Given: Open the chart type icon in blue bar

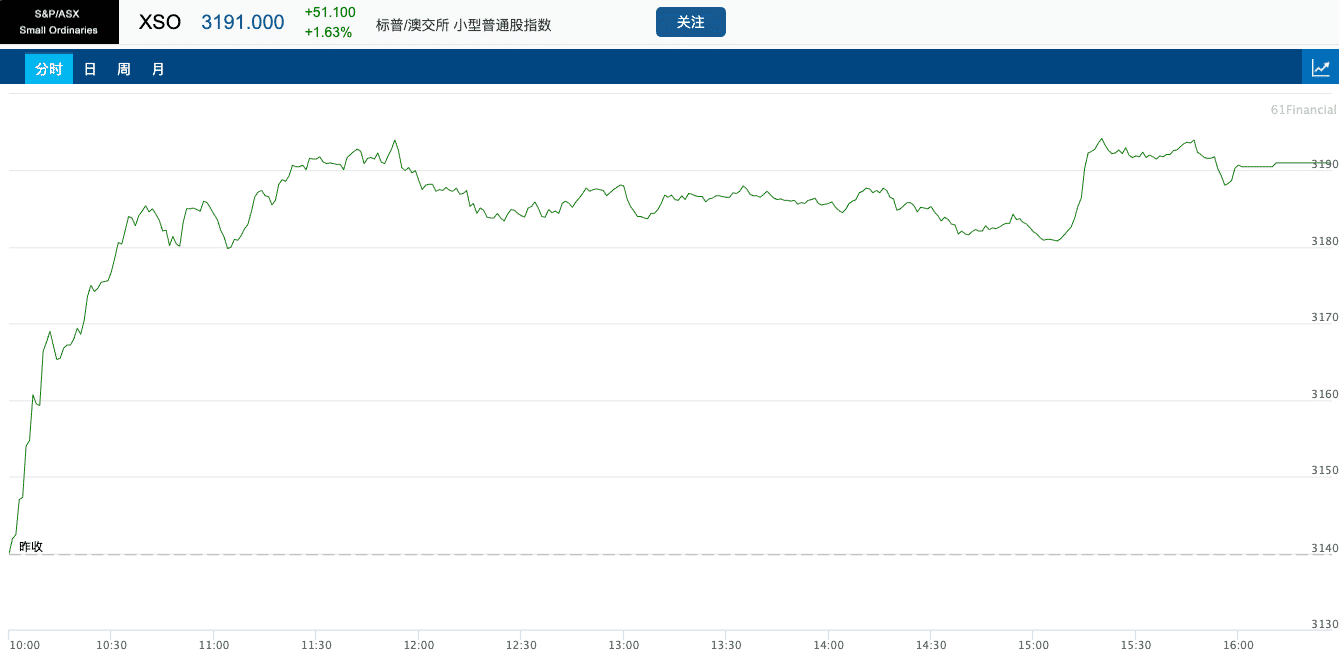Looking at the screenshot, I should coord(1321,68).
